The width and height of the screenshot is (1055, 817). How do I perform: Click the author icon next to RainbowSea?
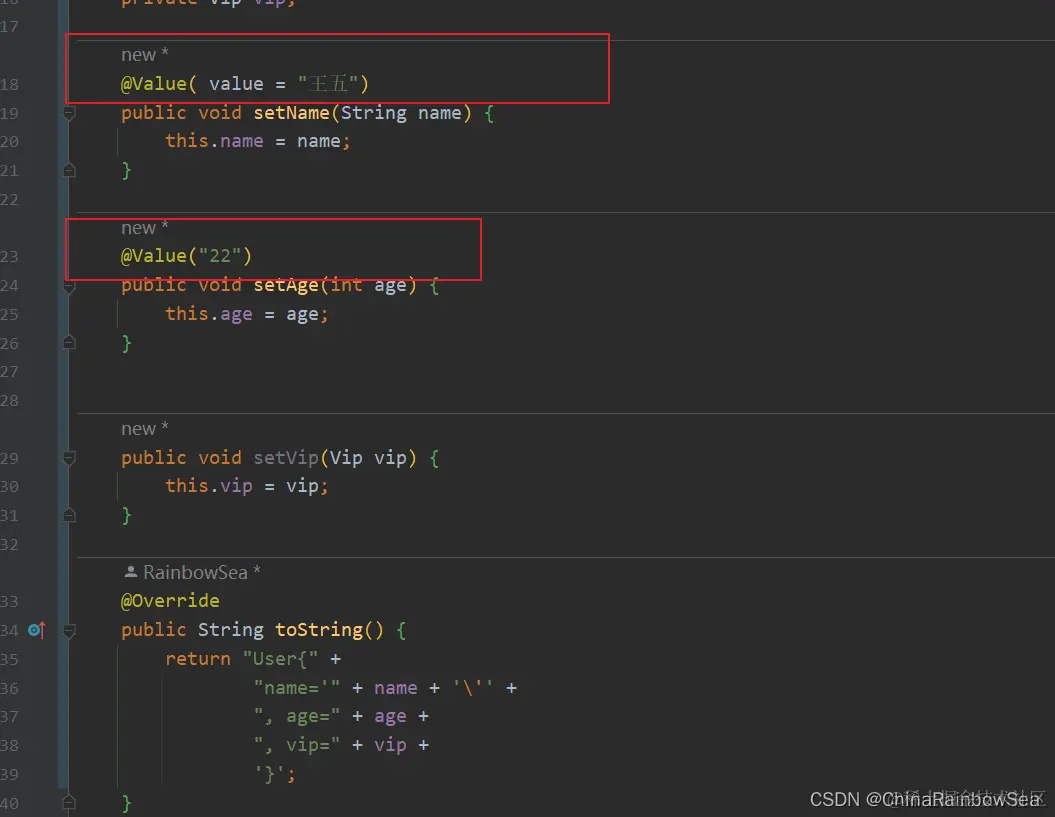tap(131, 572)
